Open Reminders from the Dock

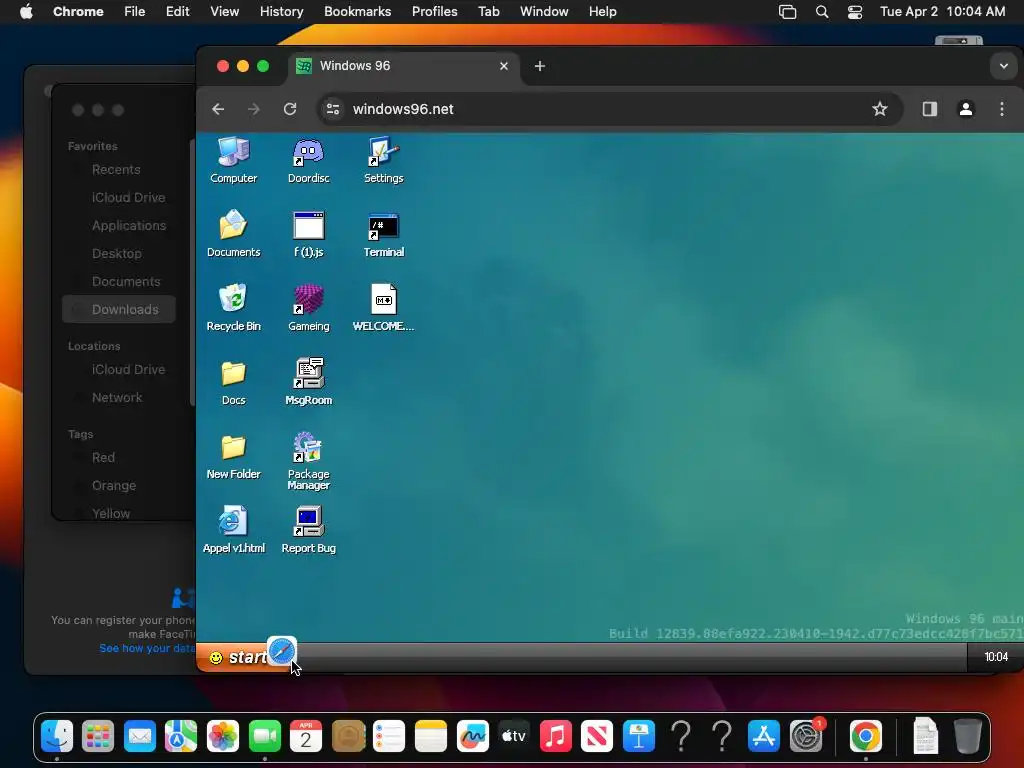pyautogui.click(x=389, y=737)
